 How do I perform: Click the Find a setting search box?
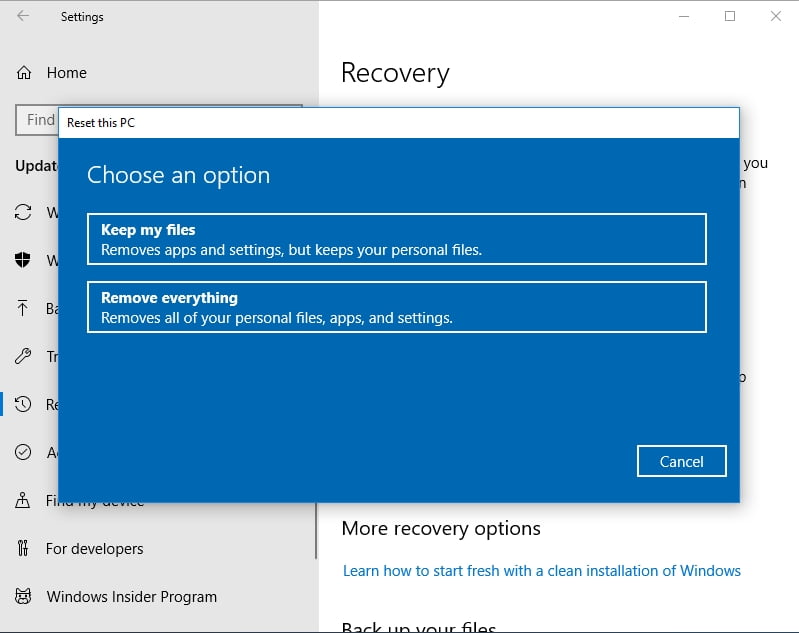37,120
